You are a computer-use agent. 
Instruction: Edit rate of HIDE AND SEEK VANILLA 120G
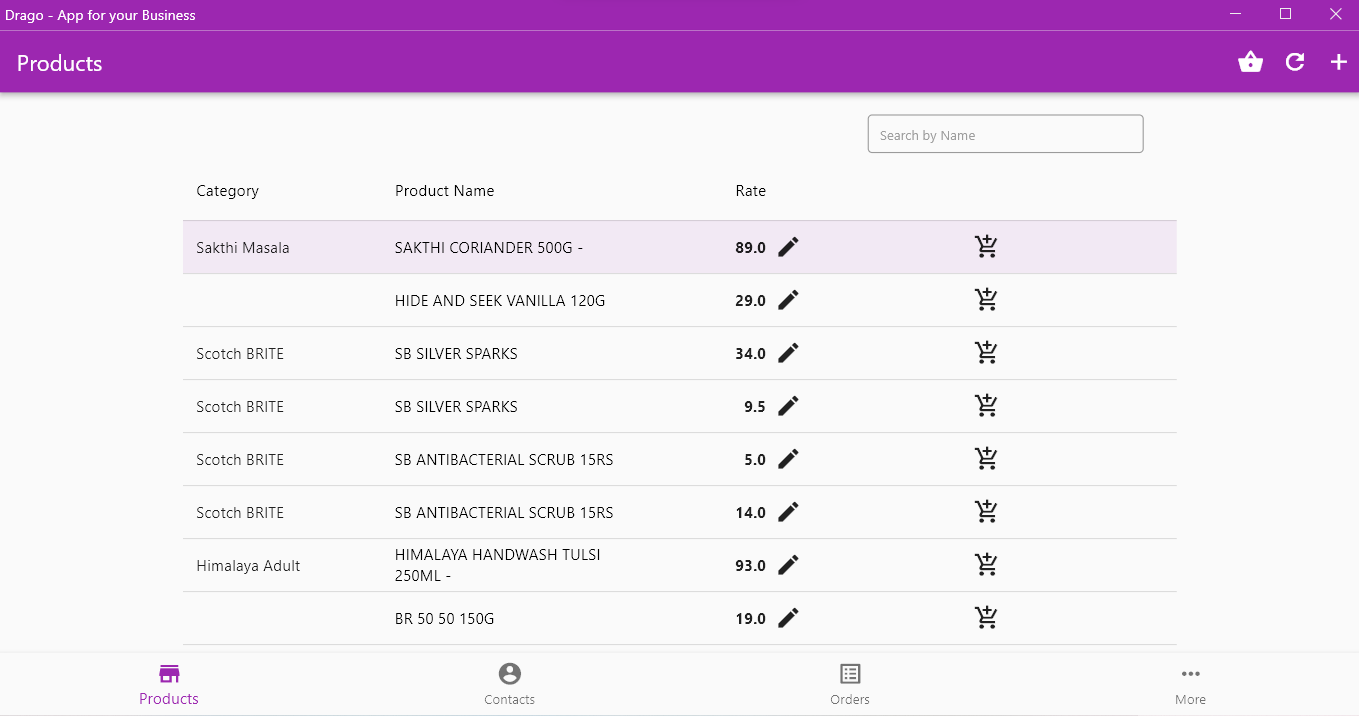tap(789, 300)
